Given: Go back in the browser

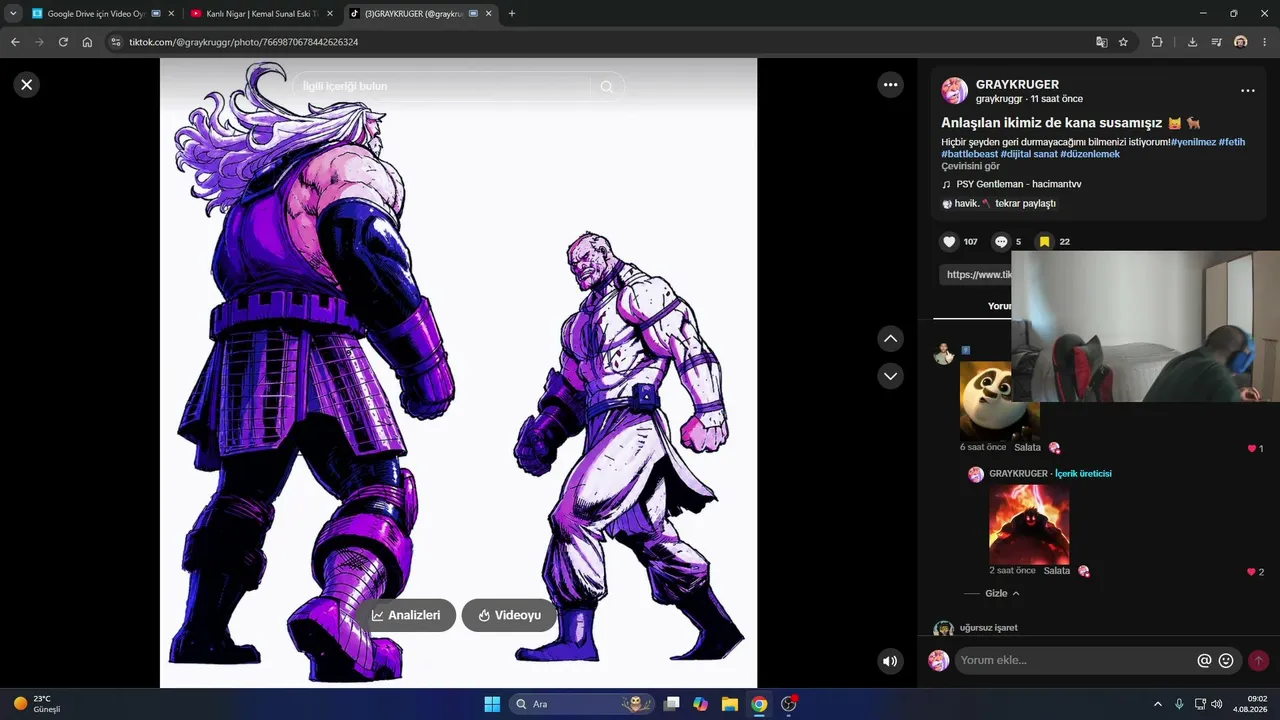Looking at the screenshot, I should point(15,42).
